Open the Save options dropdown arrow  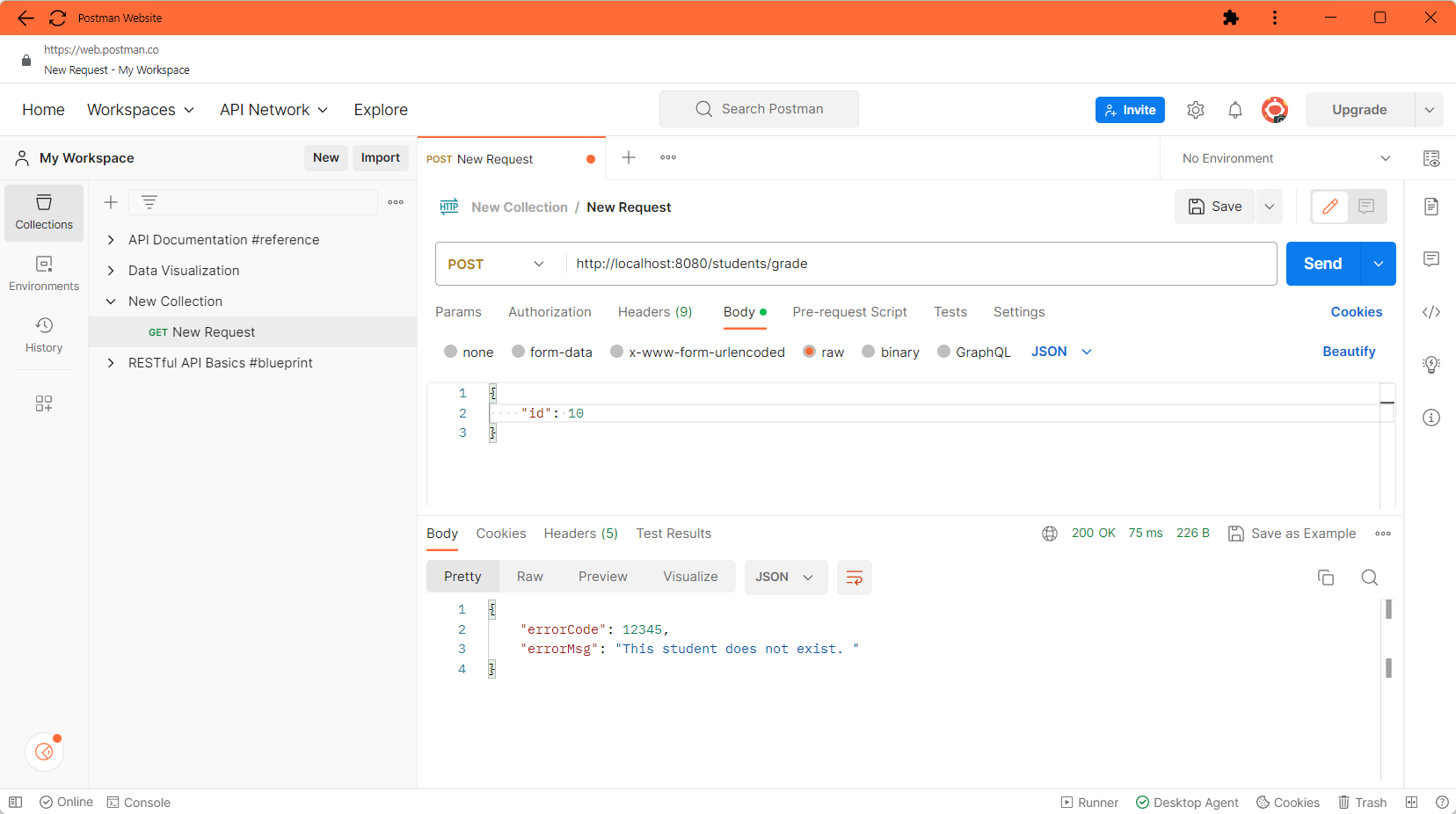(x=1270, y=207)
